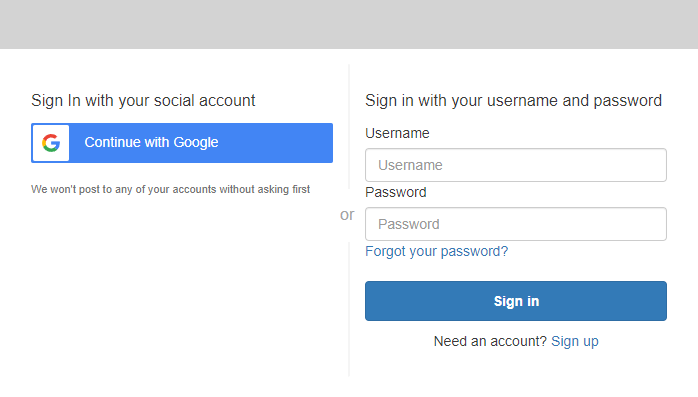This screenshot has width=698, height=397.
Task: Click the "Need an account?" text
Action: point(490,341)
